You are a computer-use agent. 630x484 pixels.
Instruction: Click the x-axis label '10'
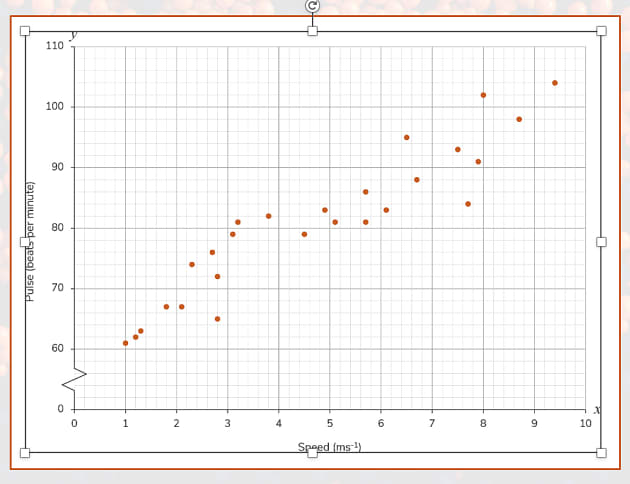coord(585,423)
